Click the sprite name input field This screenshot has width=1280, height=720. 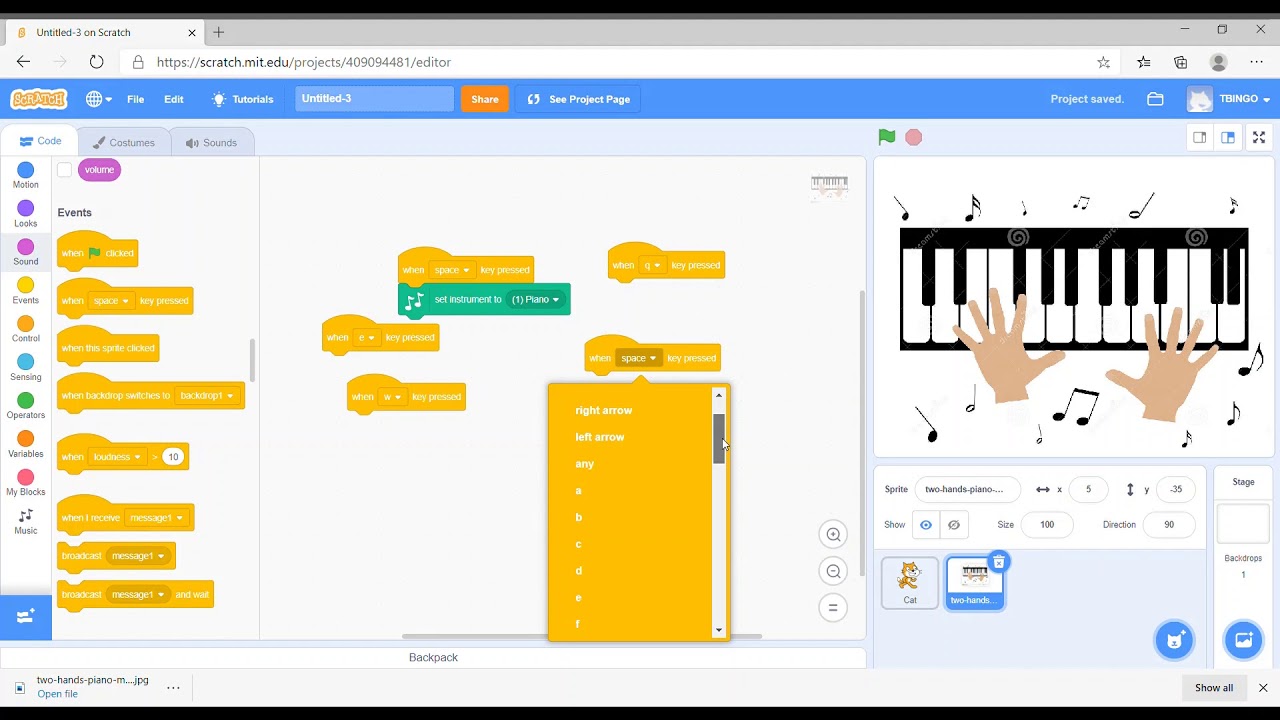click(x=966, y=489)
